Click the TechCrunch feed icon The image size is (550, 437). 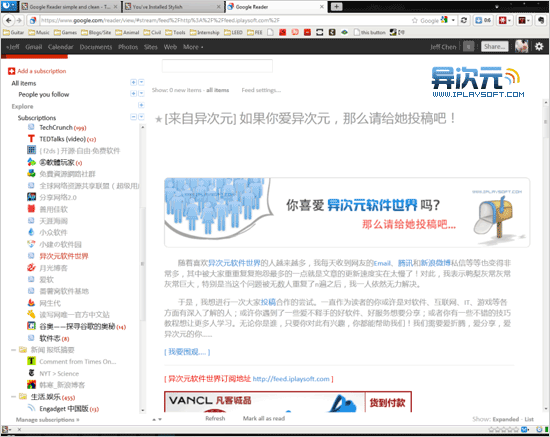tap(31, 127)
